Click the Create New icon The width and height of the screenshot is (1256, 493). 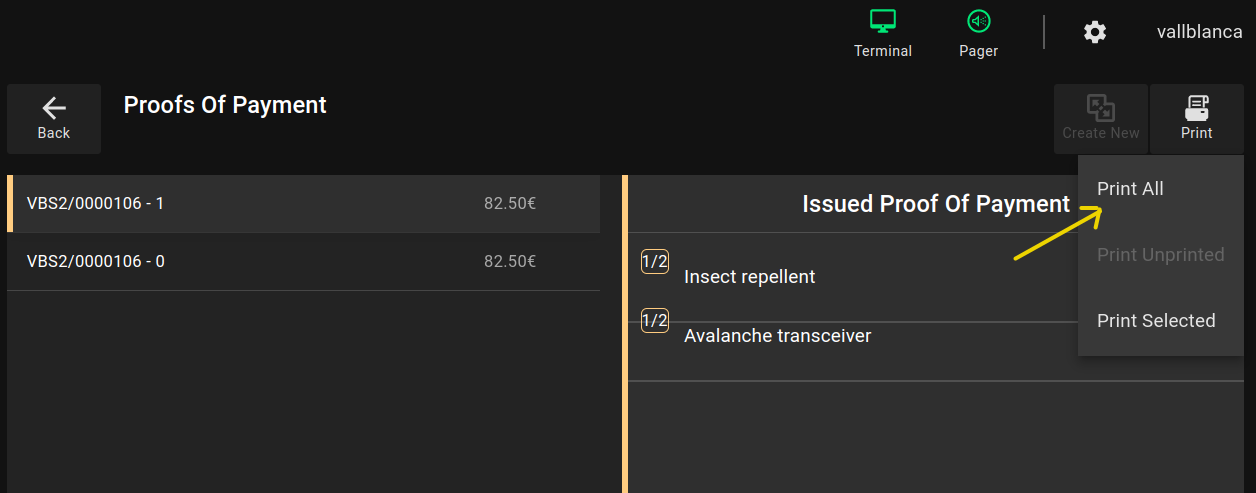click(x=1100, y=109)
